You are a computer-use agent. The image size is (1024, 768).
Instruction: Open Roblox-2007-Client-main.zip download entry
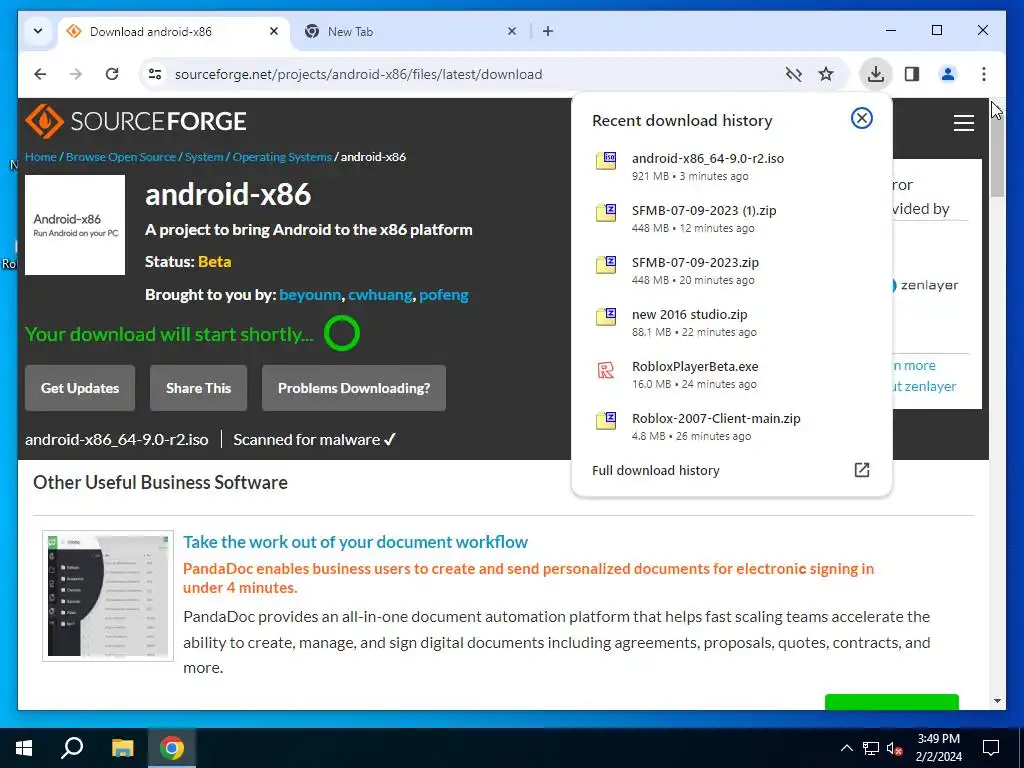click(x=731, y=427)
